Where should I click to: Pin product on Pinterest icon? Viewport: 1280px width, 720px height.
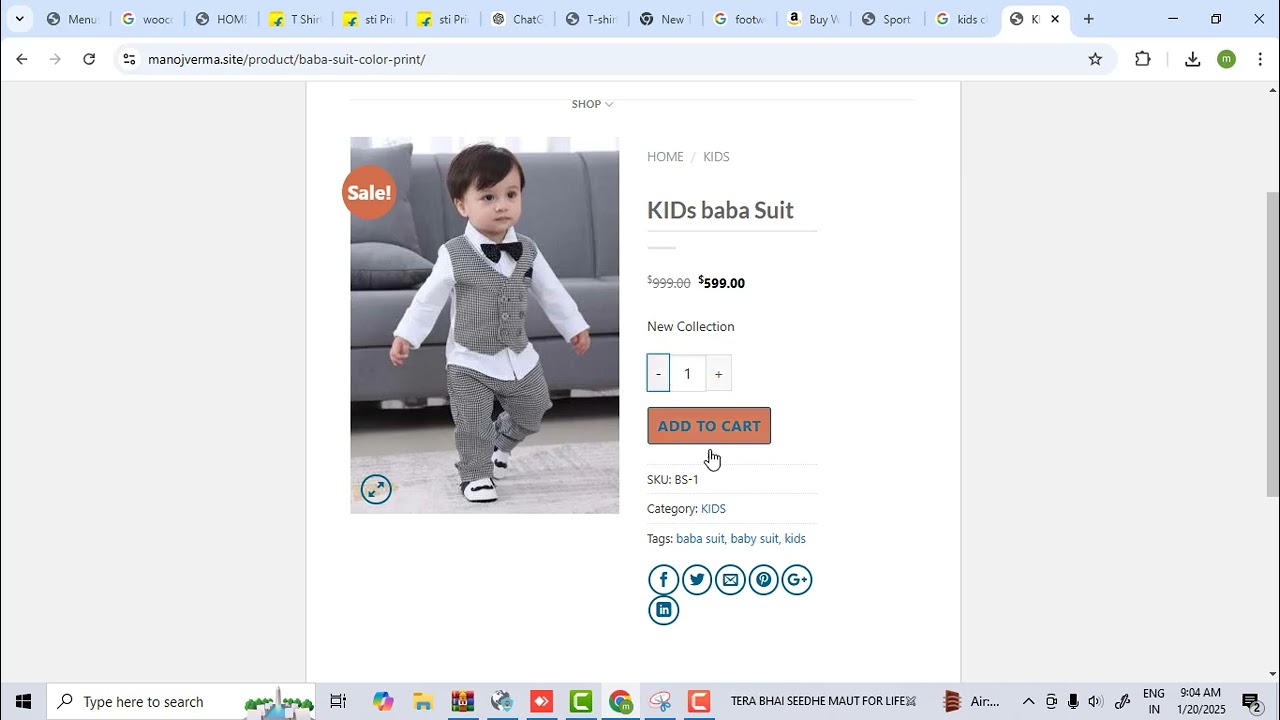click(764, 580)
